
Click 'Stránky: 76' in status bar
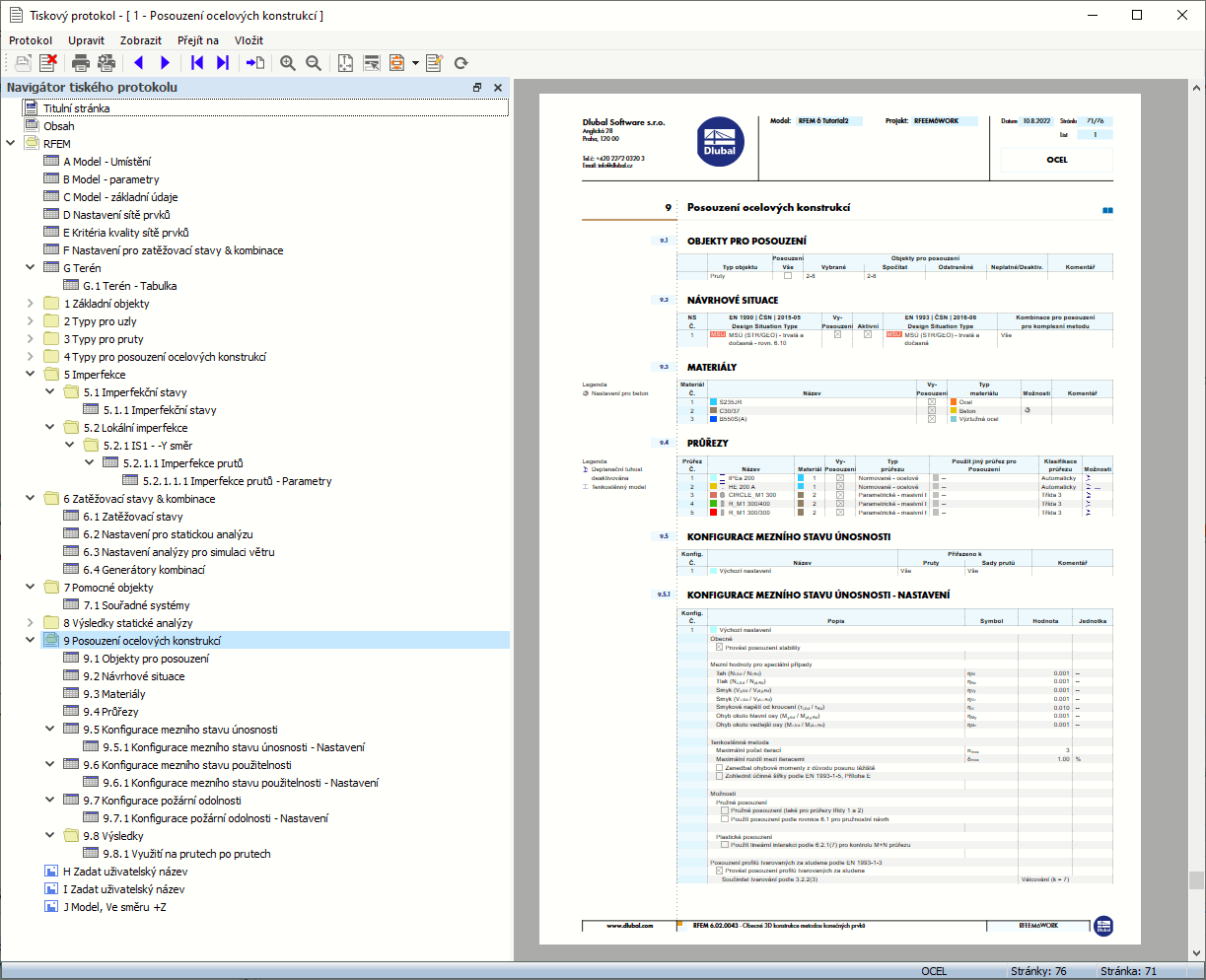click(1038, 971)
